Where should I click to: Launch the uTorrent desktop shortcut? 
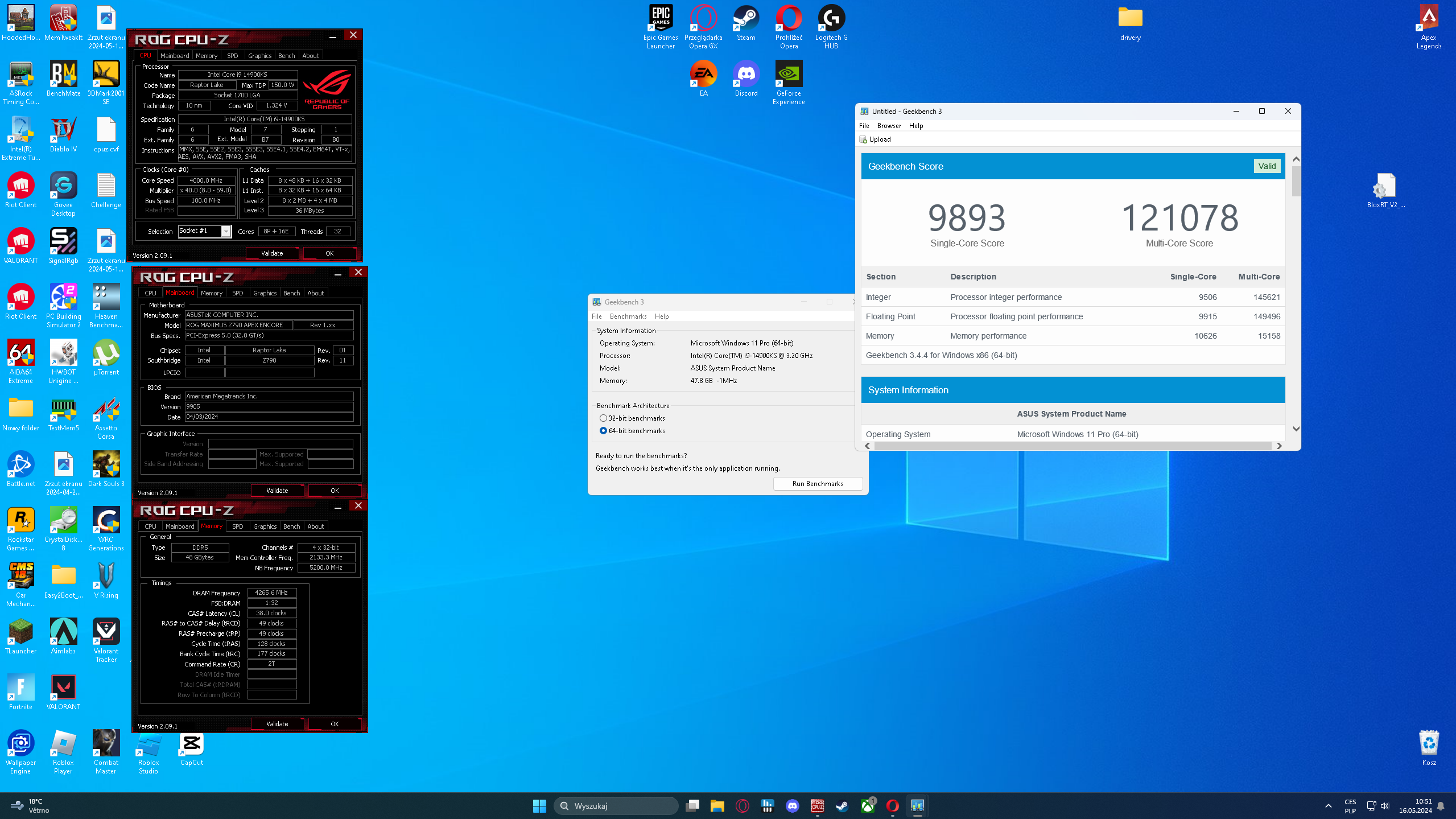click(x=106, y=357)
